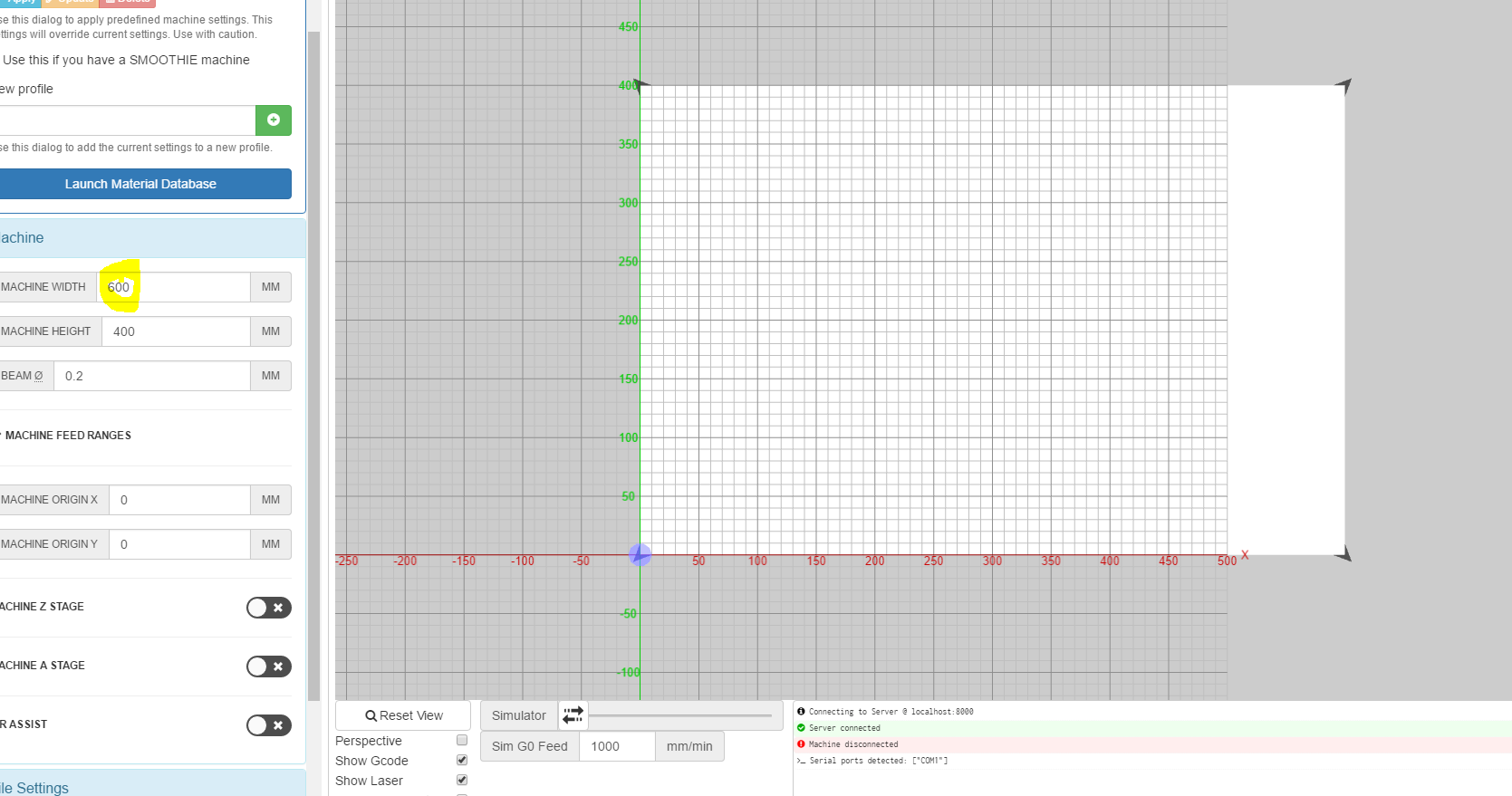
Task: Click the red alert icon beside Machine disconnected
Action: [801, 744]
